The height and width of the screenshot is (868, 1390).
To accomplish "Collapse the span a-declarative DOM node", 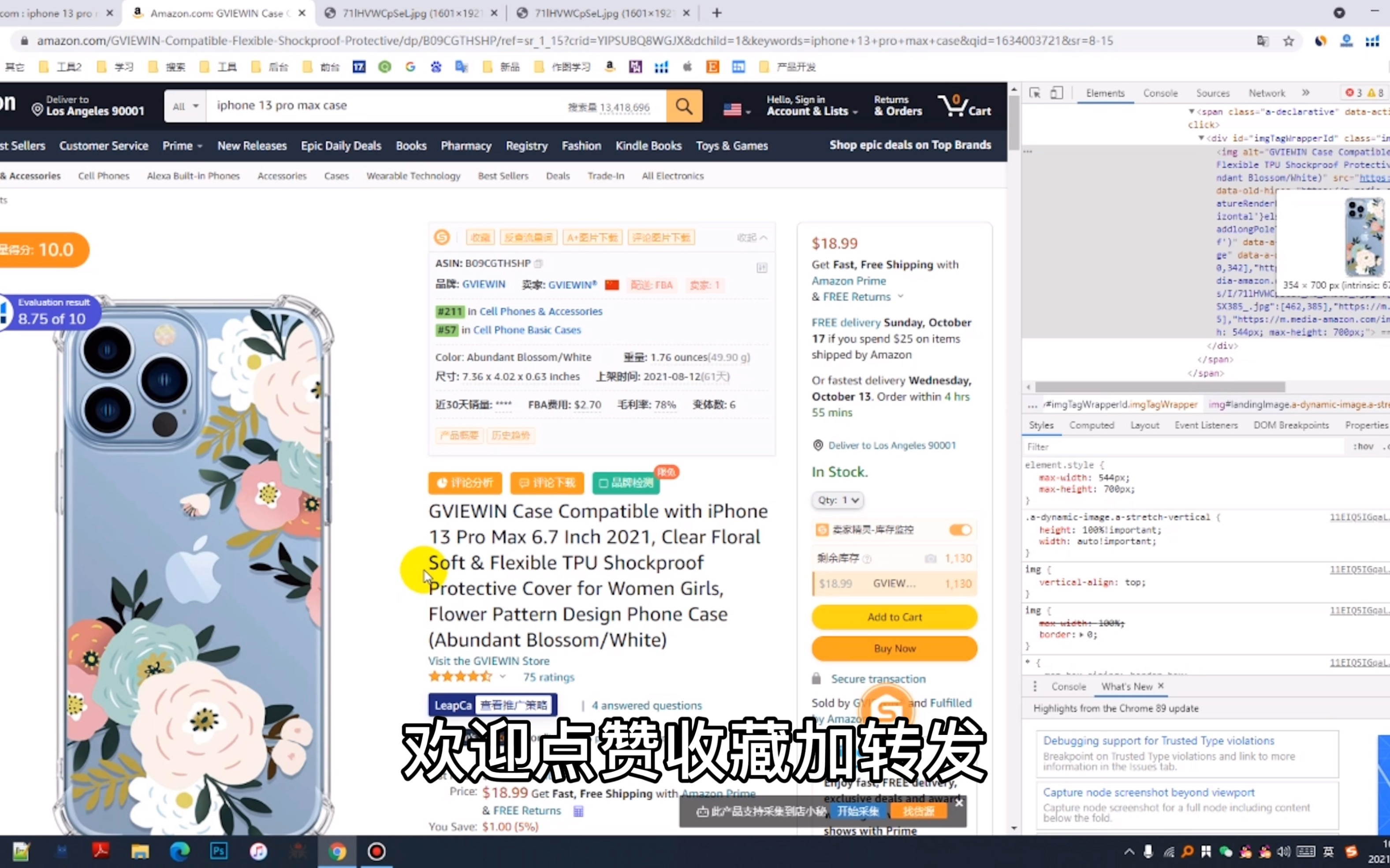I will 1191,112.
